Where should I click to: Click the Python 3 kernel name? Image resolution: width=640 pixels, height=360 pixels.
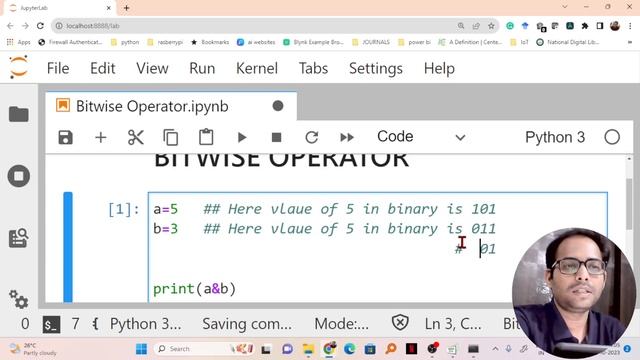click(x=555, y=137)
